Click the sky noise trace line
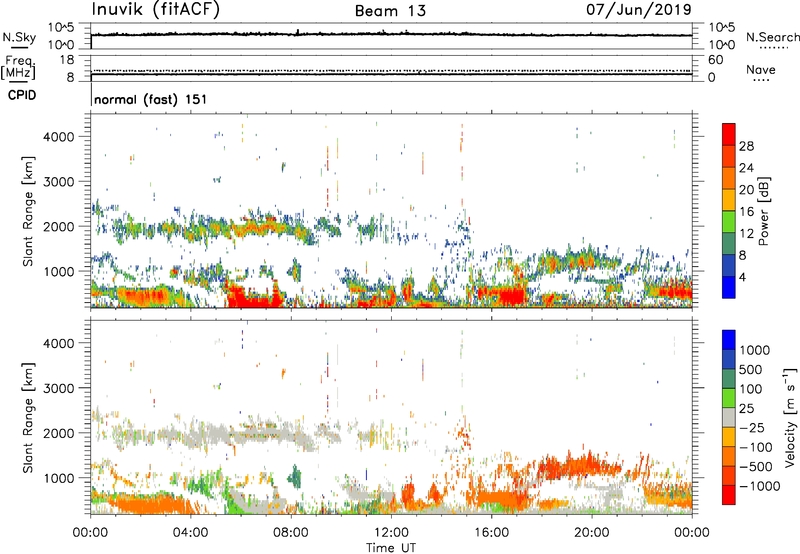 coord(391,34)
